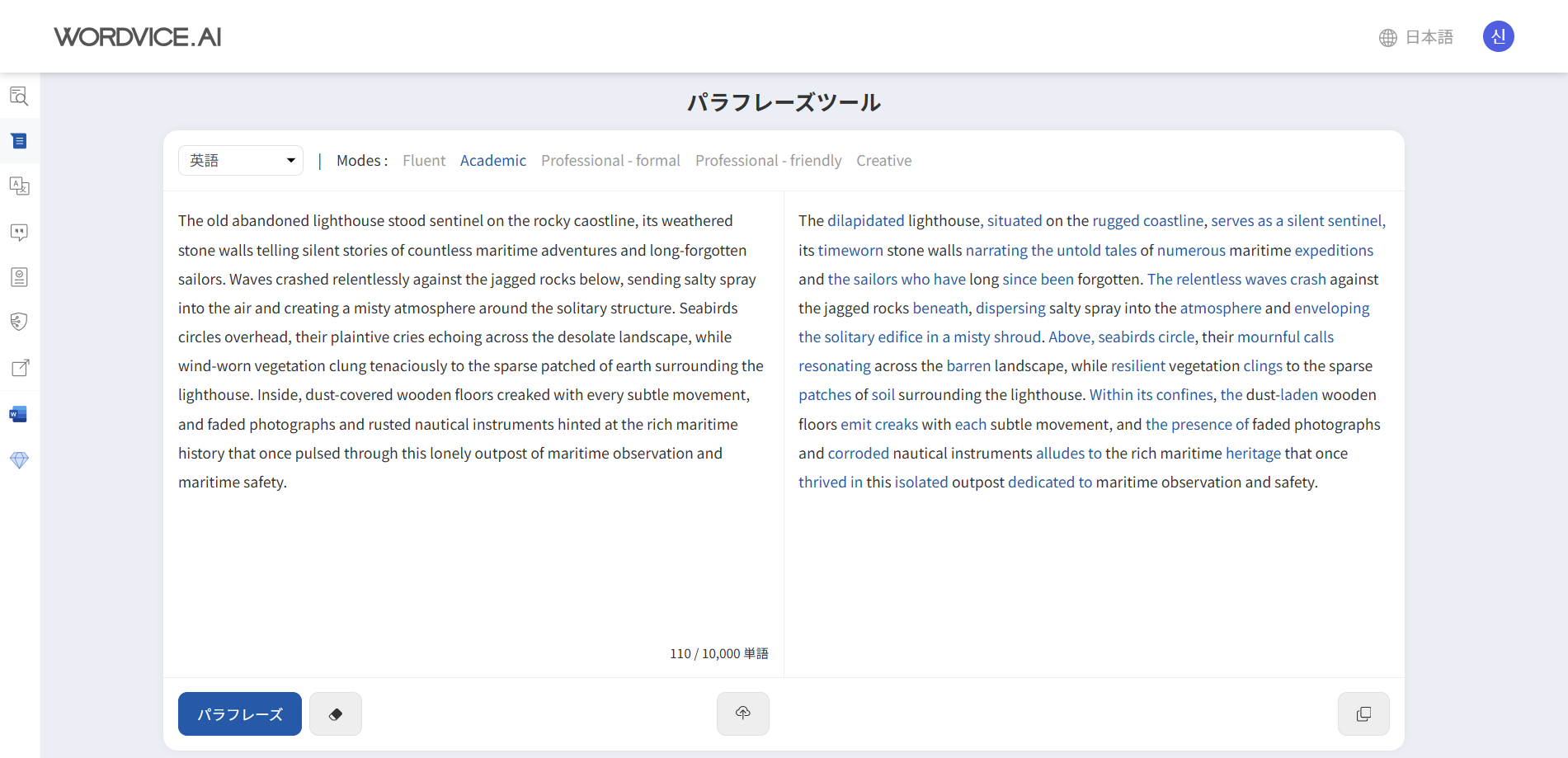Click the globe icon in the header
This screenshot has width=1568, height=758.
[1387, 37]
